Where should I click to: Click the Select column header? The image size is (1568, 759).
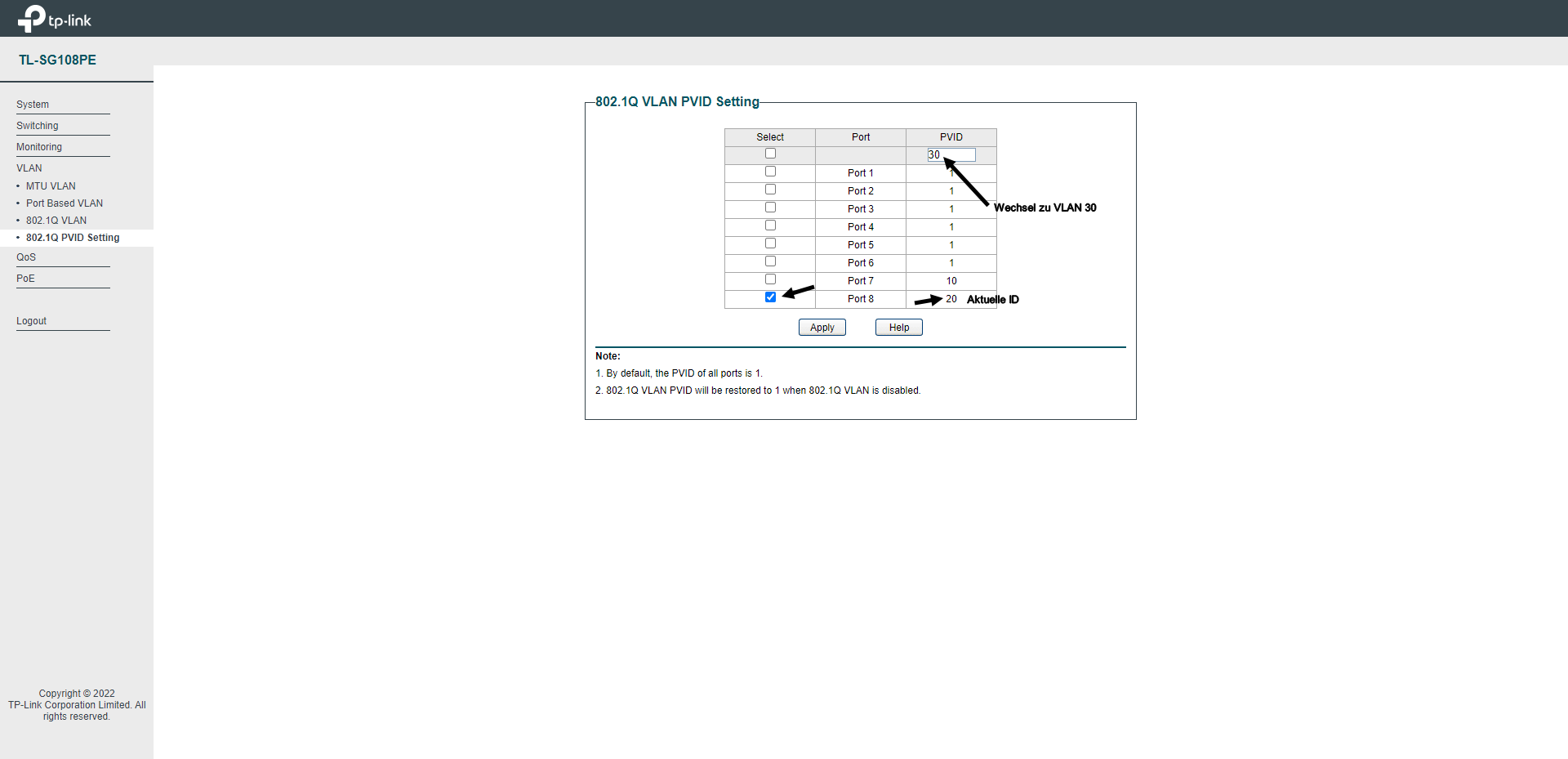770,137
